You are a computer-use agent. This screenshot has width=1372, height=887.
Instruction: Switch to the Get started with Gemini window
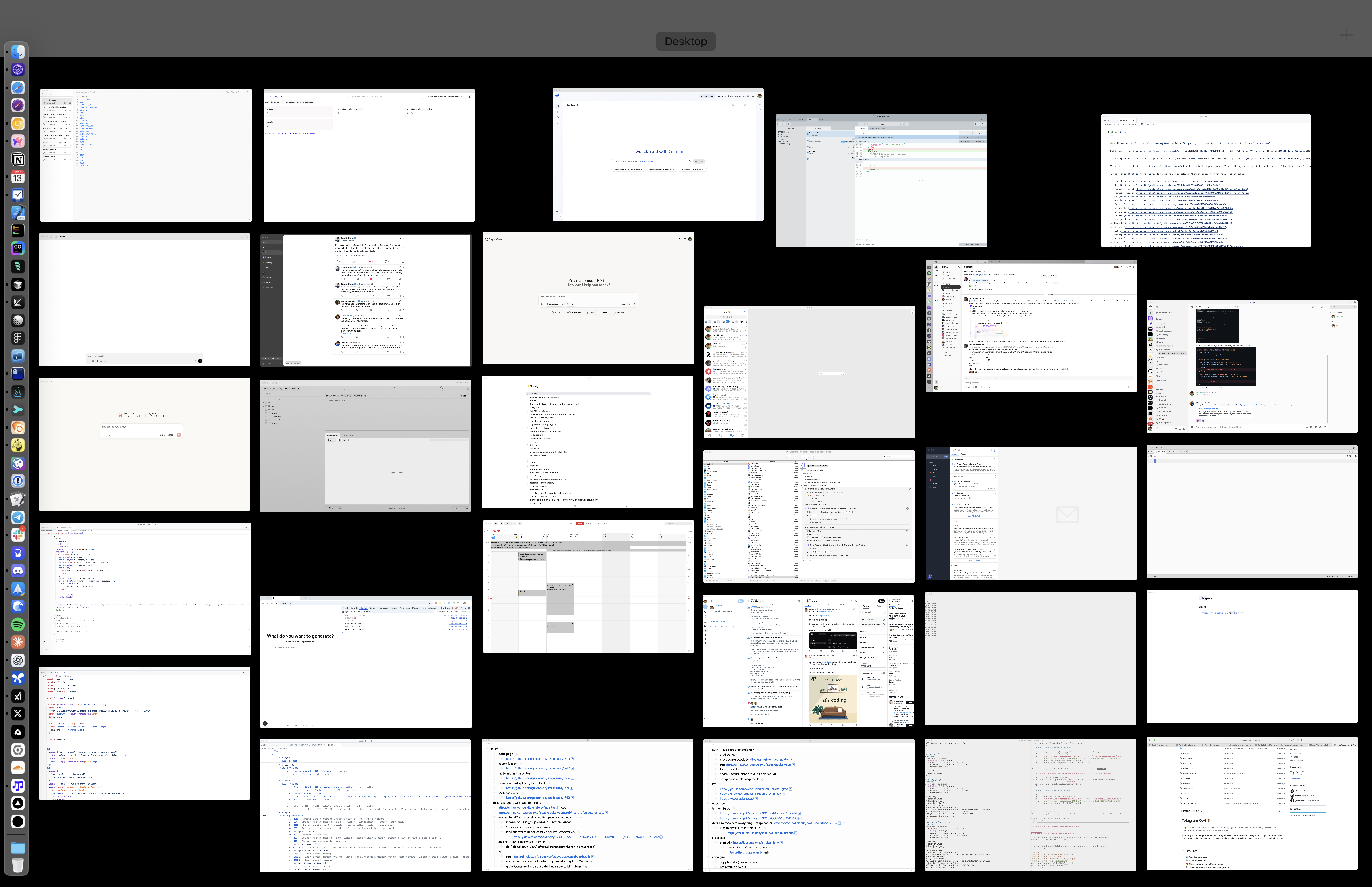[x=658, y=154]
